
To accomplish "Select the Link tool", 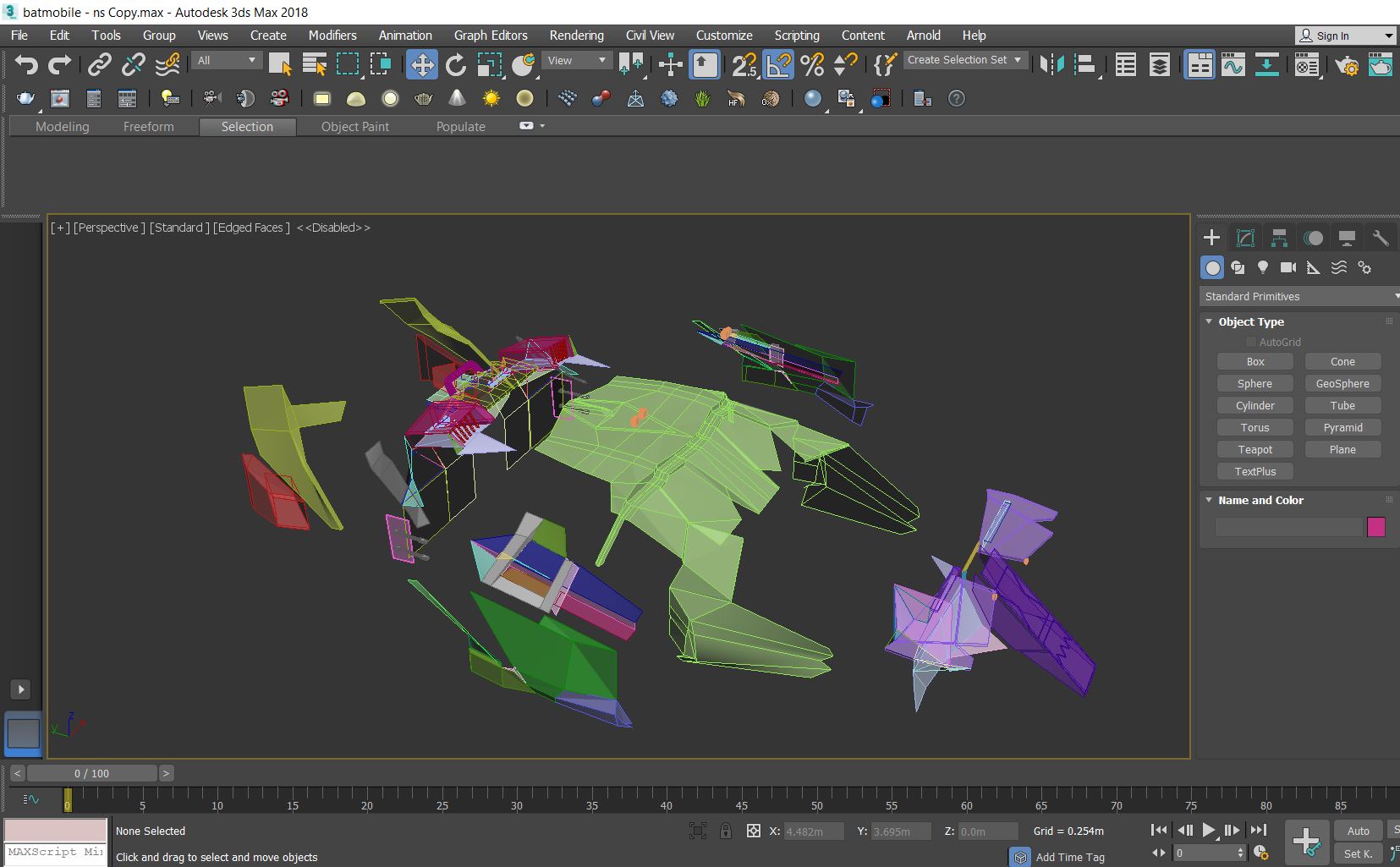I will click(x=100, y=64).
